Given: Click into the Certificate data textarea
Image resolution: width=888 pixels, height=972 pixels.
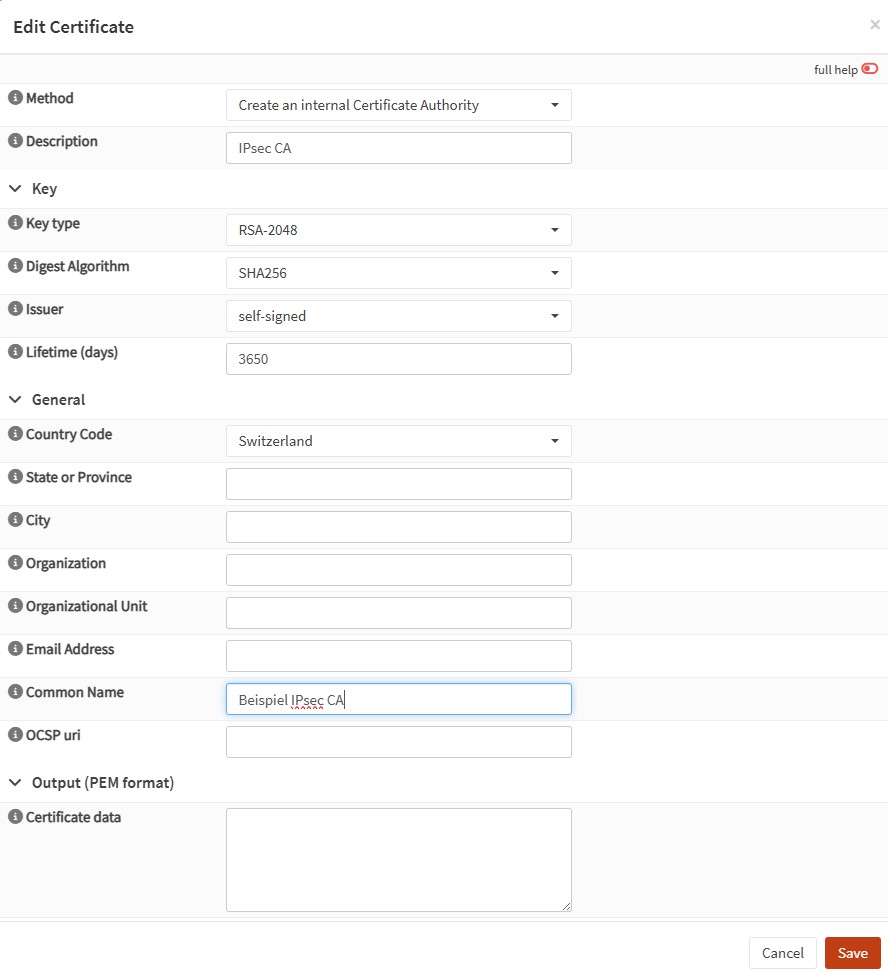Looking at the screenshot, I should click(x=398, y=860).
